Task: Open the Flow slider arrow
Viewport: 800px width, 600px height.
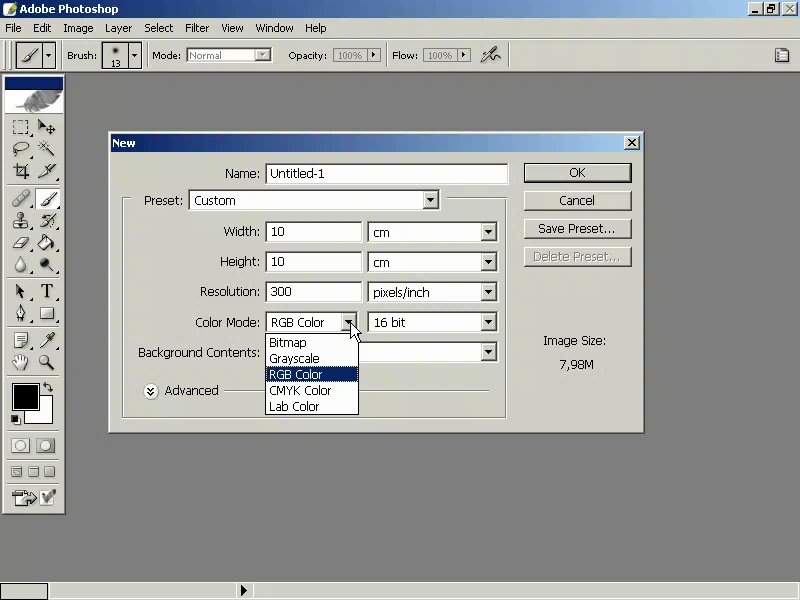Action: [x=464, y=55]
